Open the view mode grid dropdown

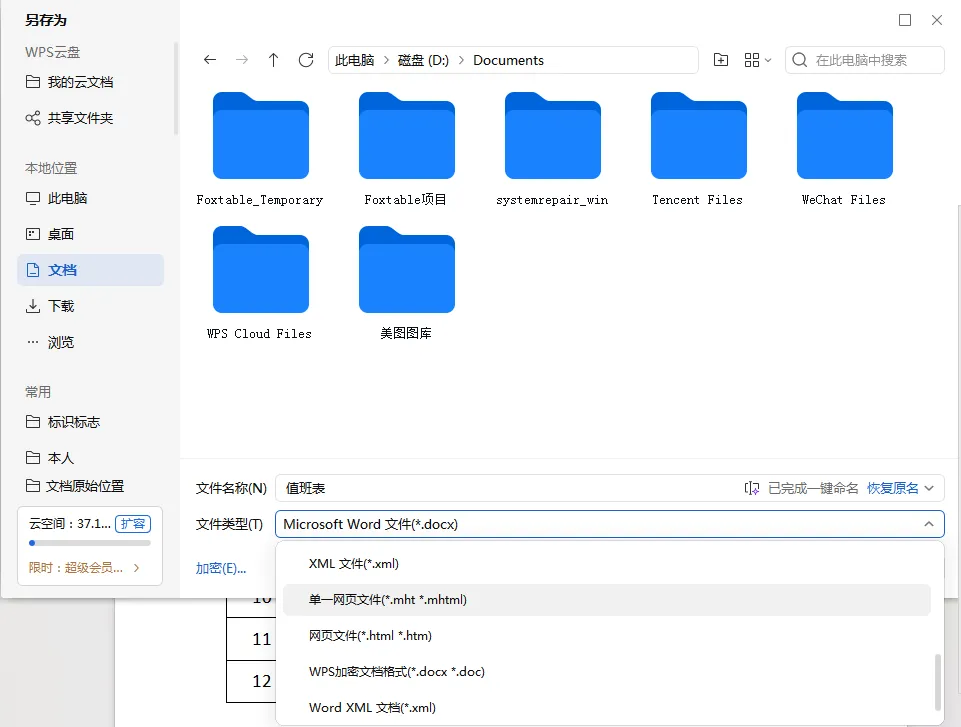click(x=758, y=59)
